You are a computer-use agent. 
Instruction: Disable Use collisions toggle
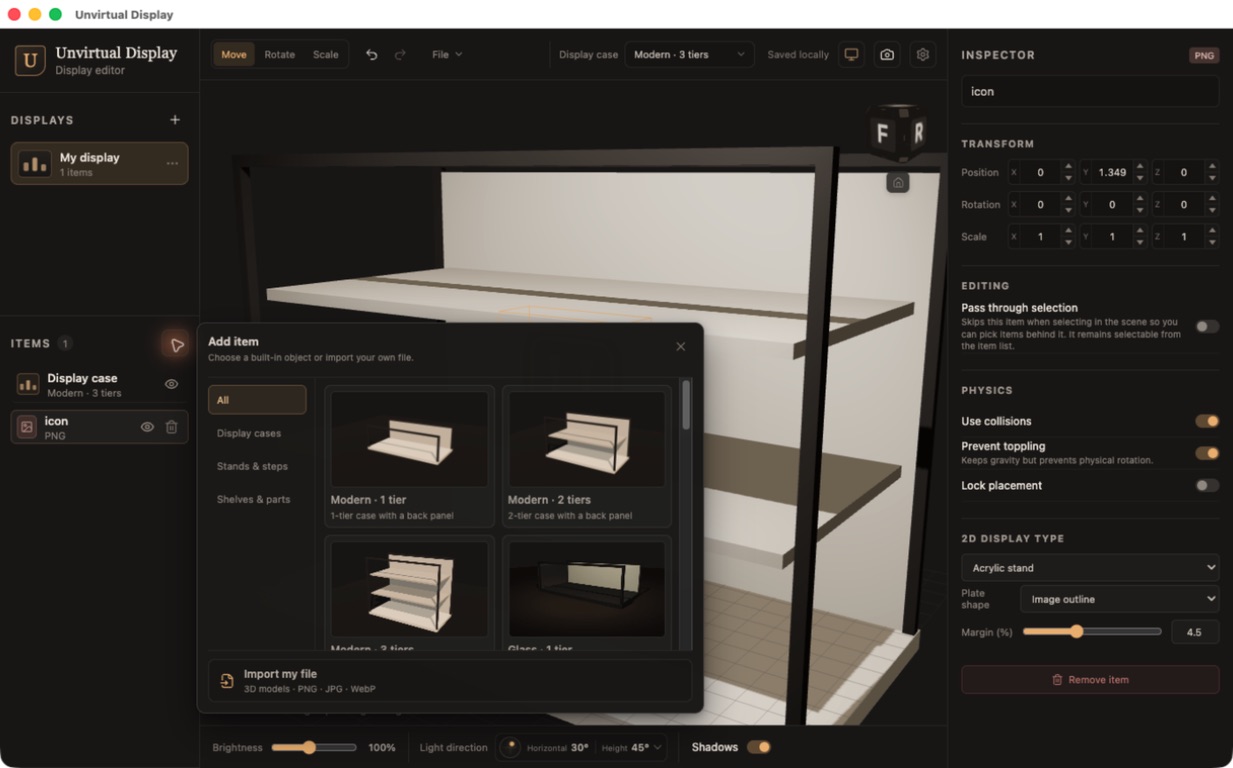pos(1207,421)
